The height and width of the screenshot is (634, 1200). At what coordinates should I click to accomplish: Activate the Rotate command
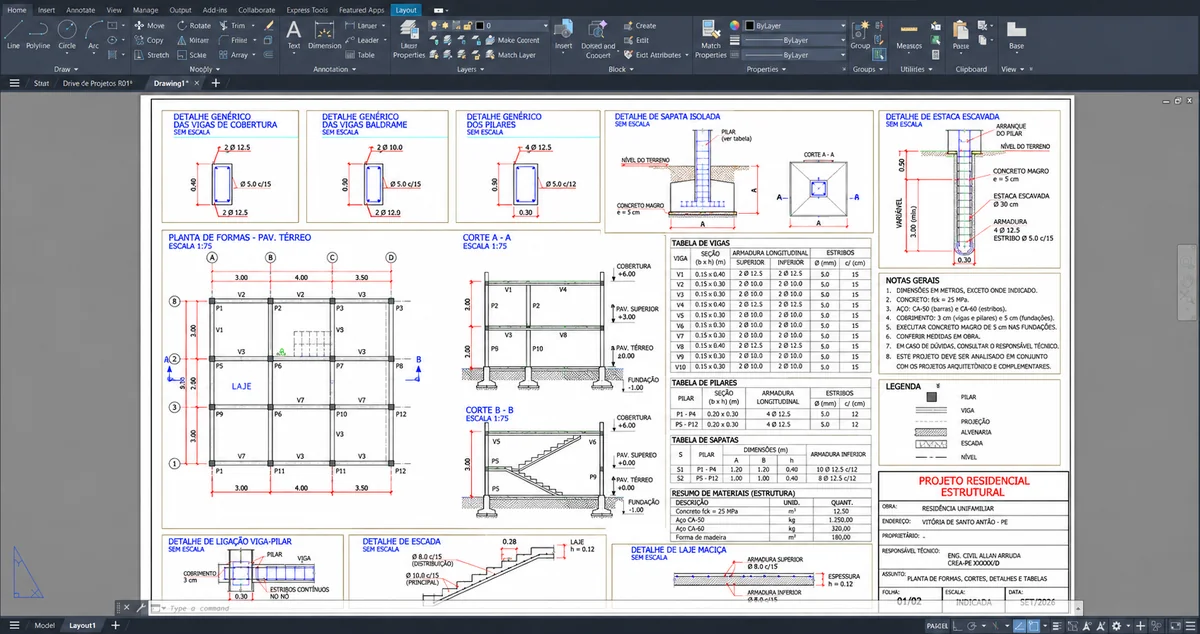tap(193, 25)
